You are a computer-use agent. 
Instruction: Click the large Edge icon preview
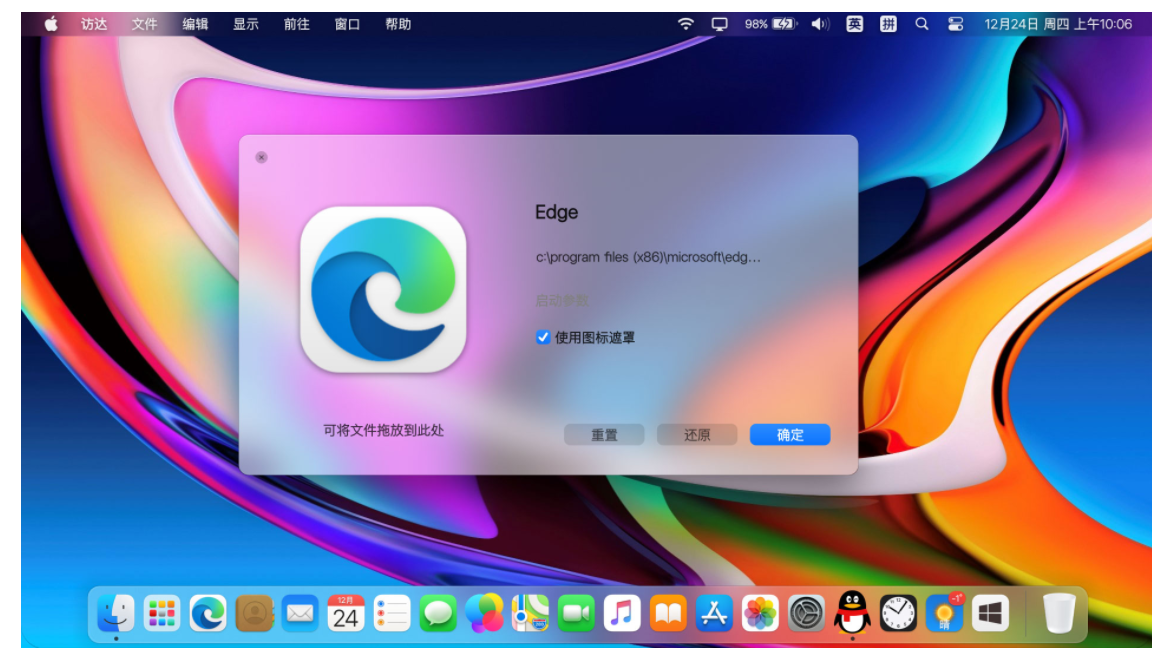click(x=384, y=289)
